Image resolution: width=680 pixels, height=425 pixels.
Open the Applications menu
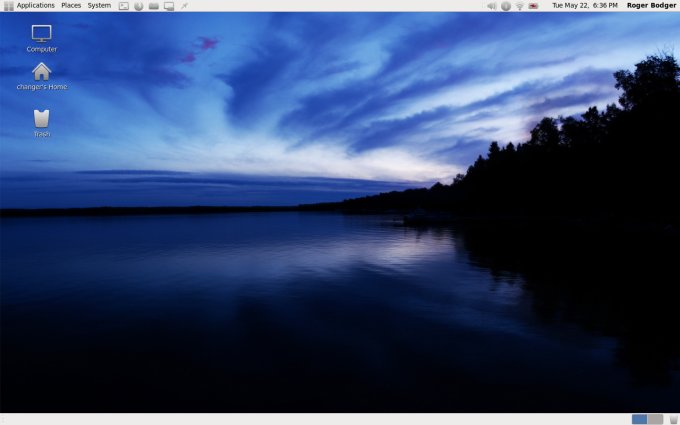(x=35, y=6)
